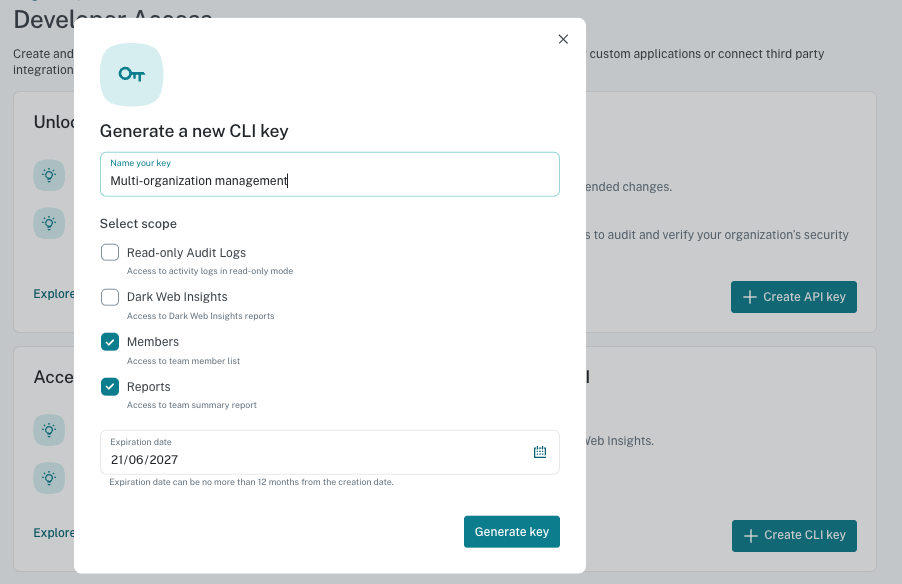Disable the Reports scope checkbox
The image size is (902, 584).
pyautogui.click(x=110, y=387)
